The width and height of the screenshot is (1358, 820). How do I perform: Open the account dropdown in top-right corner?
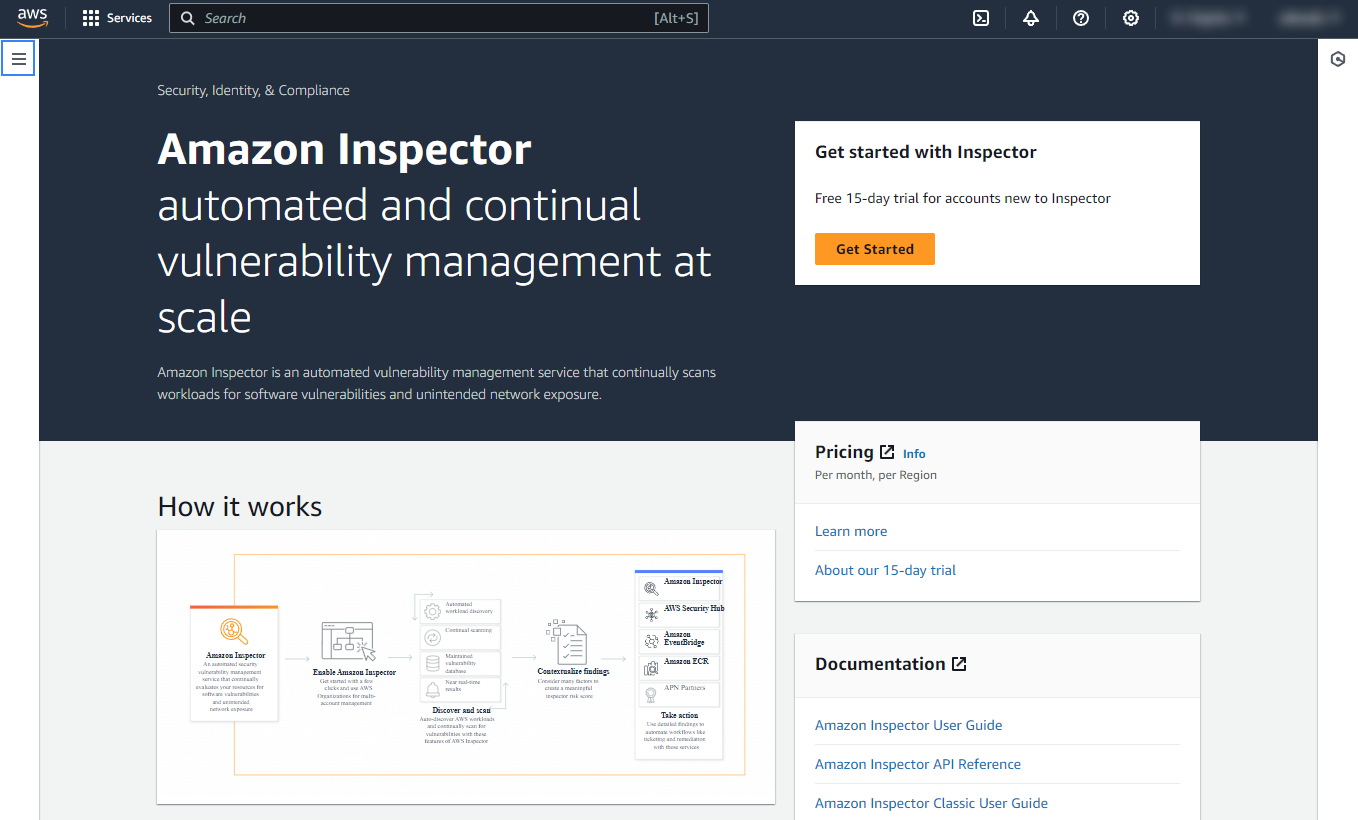pos(1310,18)
